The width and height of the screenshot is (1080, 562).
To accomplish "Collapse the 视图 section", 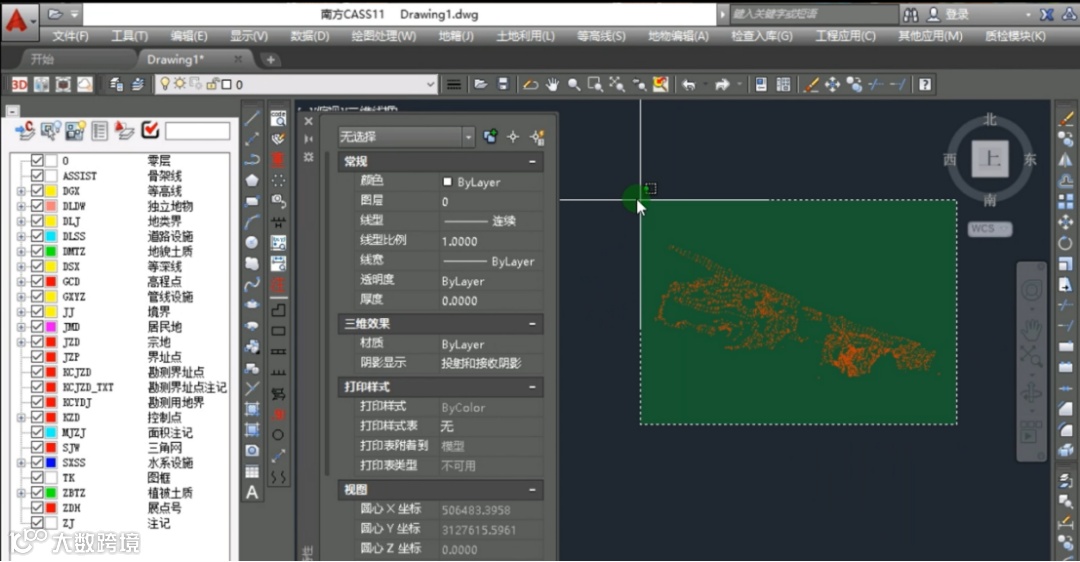I will click(x=532, y=490).
